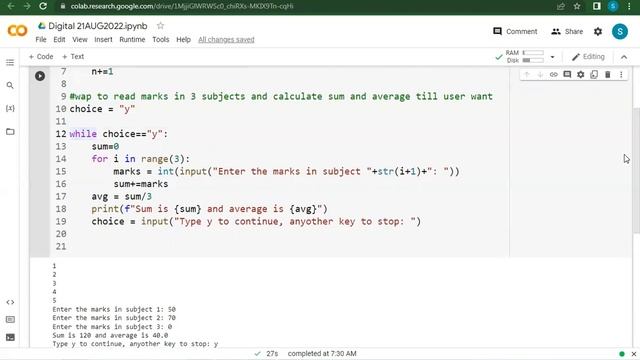Mirror cell in tab icon
Screen dimensions: 640x360
point(594,75)
